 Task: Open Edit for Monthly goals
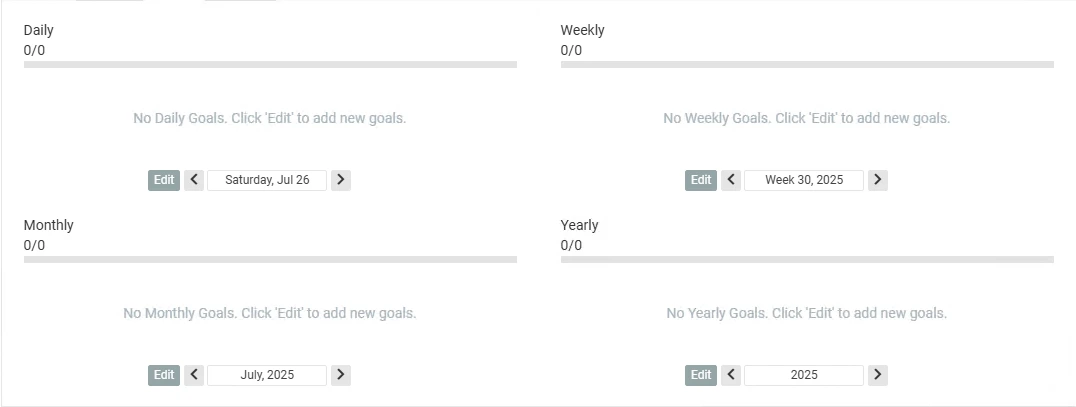[x=164, y=375]
